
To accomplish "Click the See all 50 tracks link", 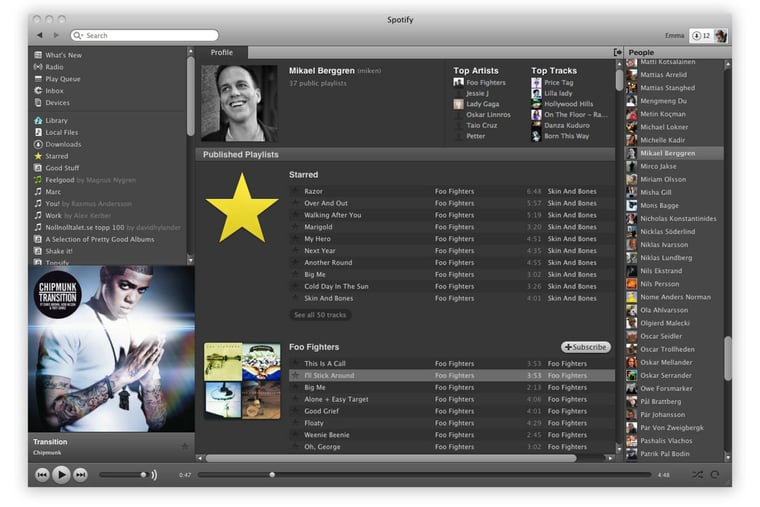I will (x=320, y=315).
